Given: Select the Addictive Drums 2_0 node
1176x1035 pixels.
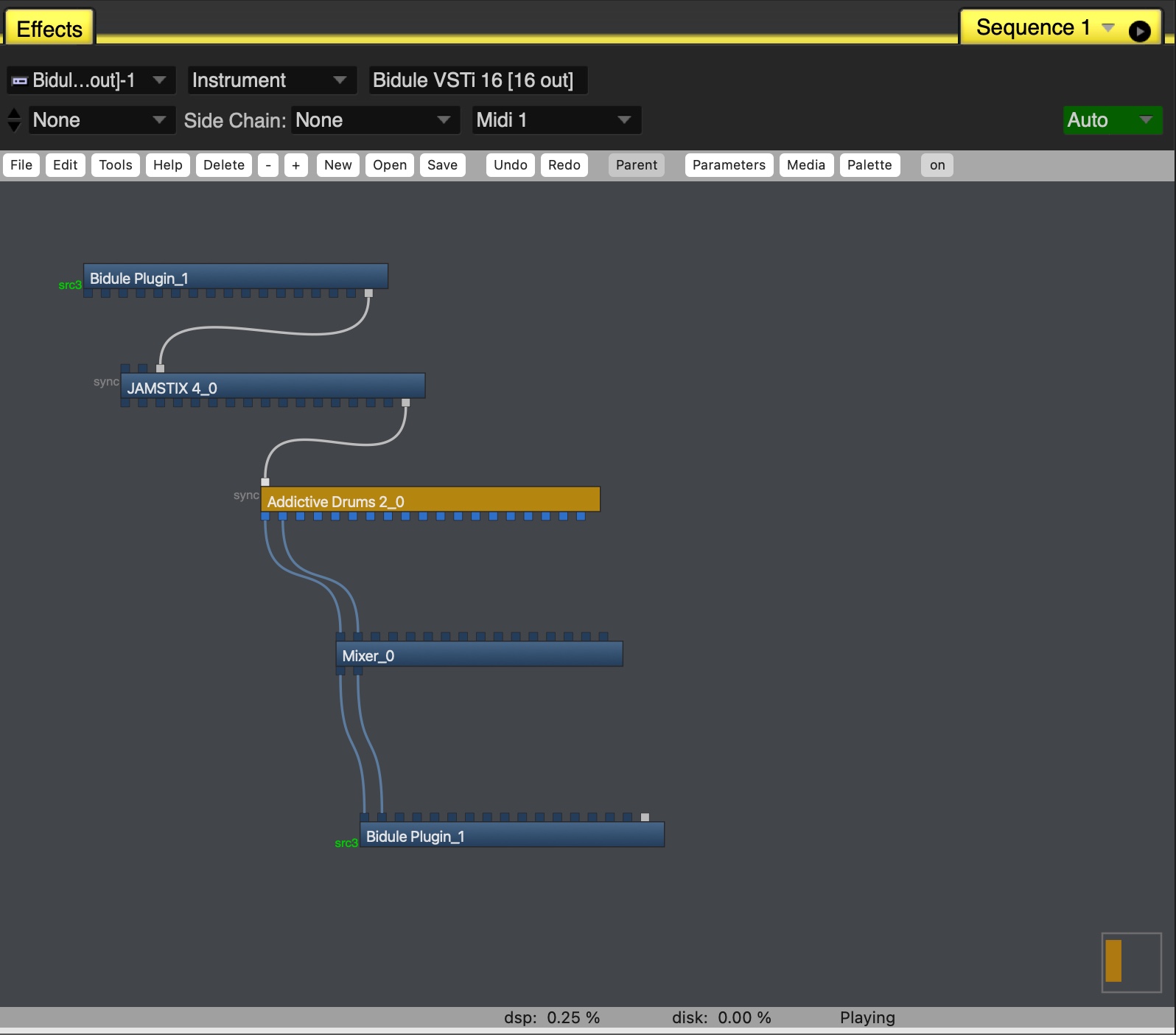Looking at the screenshot, I should [430, 500].
